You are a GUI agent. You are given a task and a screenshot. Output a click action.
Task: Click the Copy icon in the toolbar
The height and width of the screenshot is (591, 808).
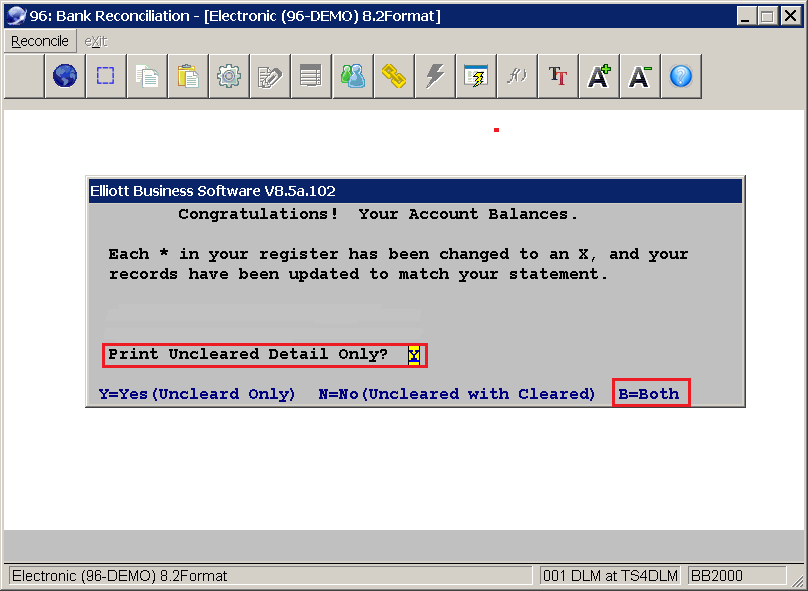147,76
